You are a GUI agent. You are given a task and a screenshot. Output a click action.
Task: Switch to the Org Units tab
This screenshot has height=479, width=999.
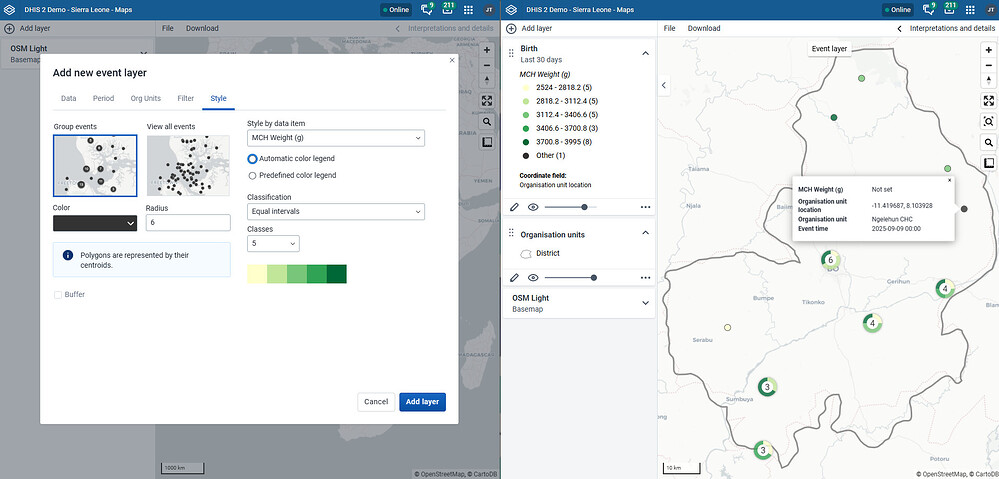(145, 99)
